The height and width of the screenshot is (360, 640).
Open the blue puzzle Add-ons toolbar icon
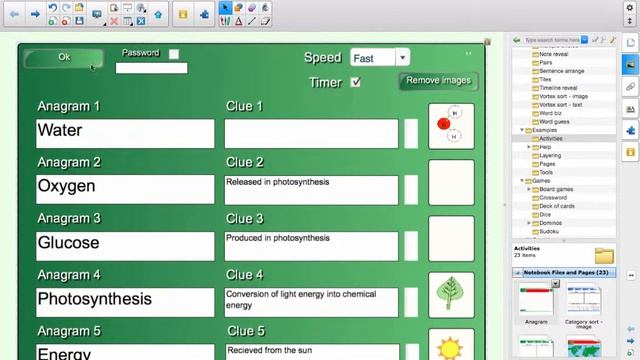pyautogui.click(x=204, y=14)
